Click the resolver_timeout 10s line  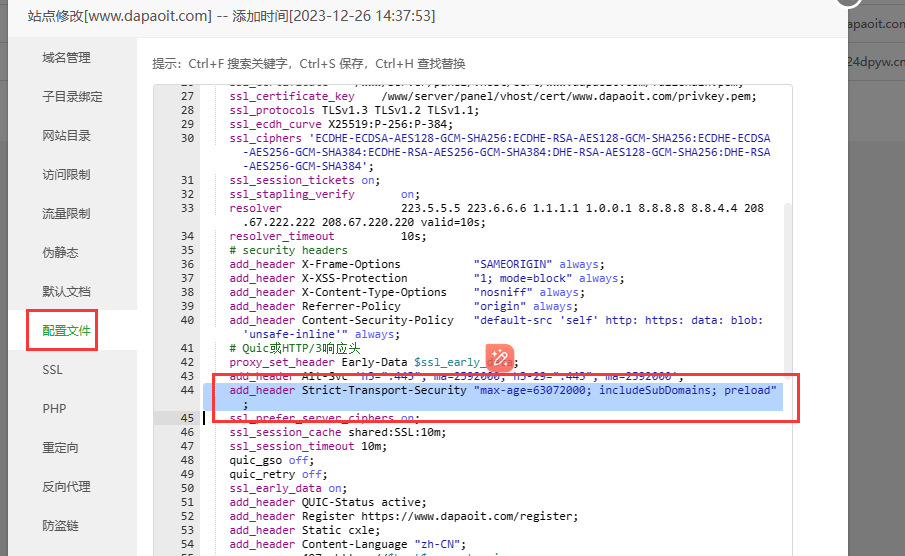click(328, 236)
